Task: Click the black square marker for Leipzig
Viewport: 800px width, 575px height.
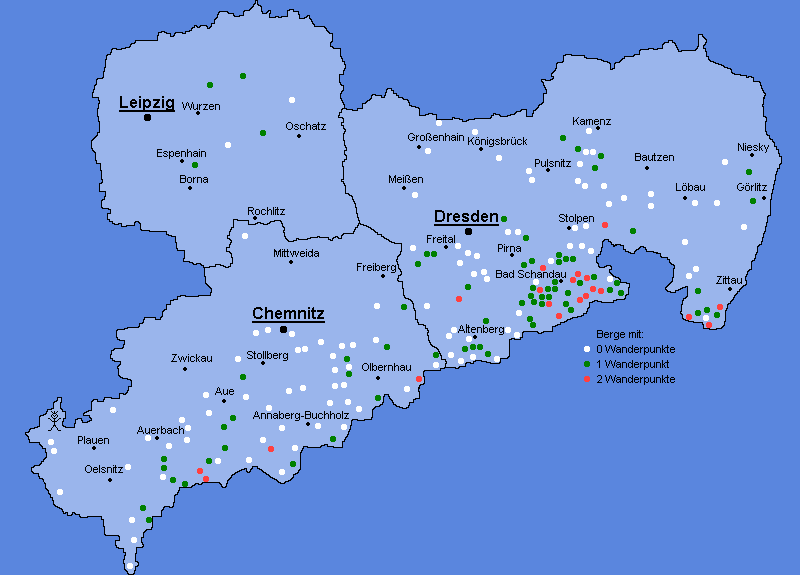Action: [147, 118]
